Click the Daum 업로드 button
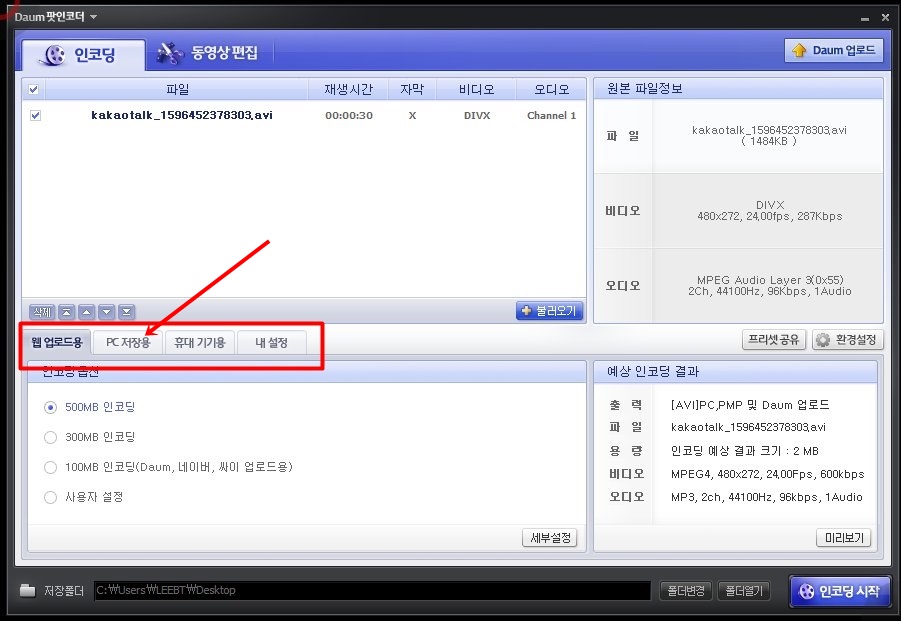 pyautogui.click(x=833, y=51)
